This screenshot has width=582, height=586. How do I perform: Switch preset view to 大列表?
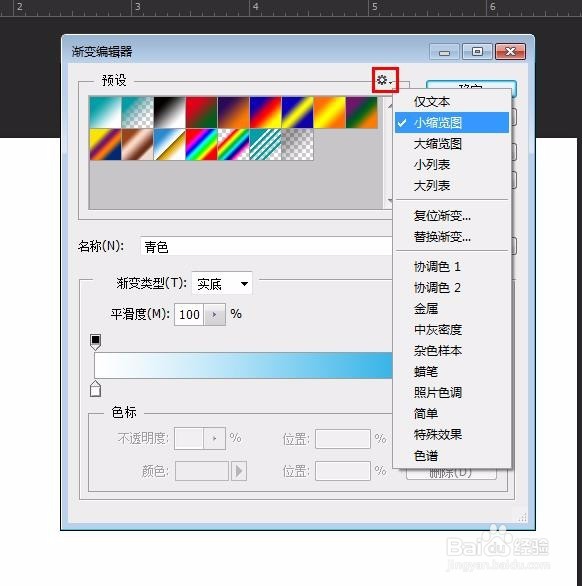tap(452, 185)
